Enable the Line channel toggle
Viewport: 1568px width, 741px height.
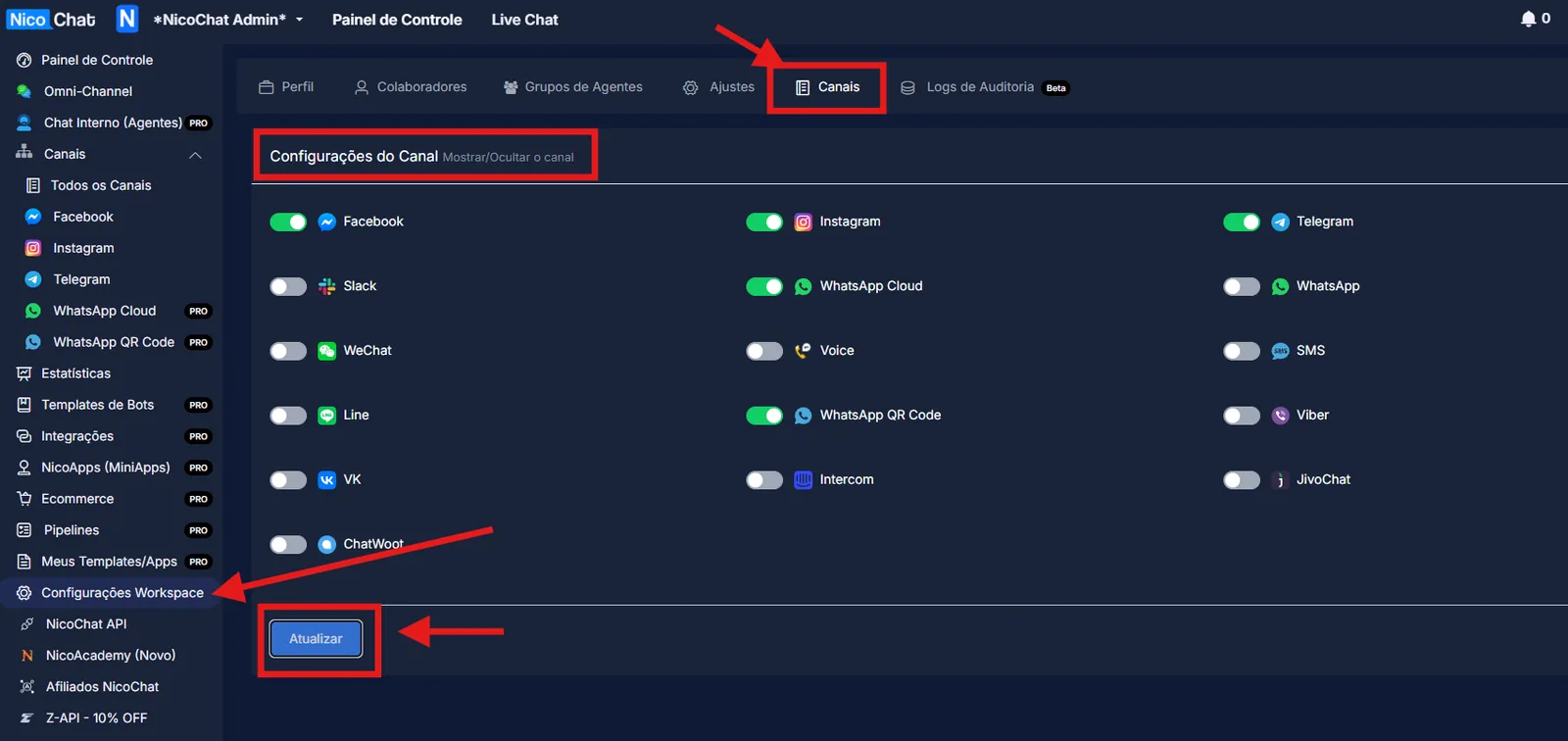point(288,416)
